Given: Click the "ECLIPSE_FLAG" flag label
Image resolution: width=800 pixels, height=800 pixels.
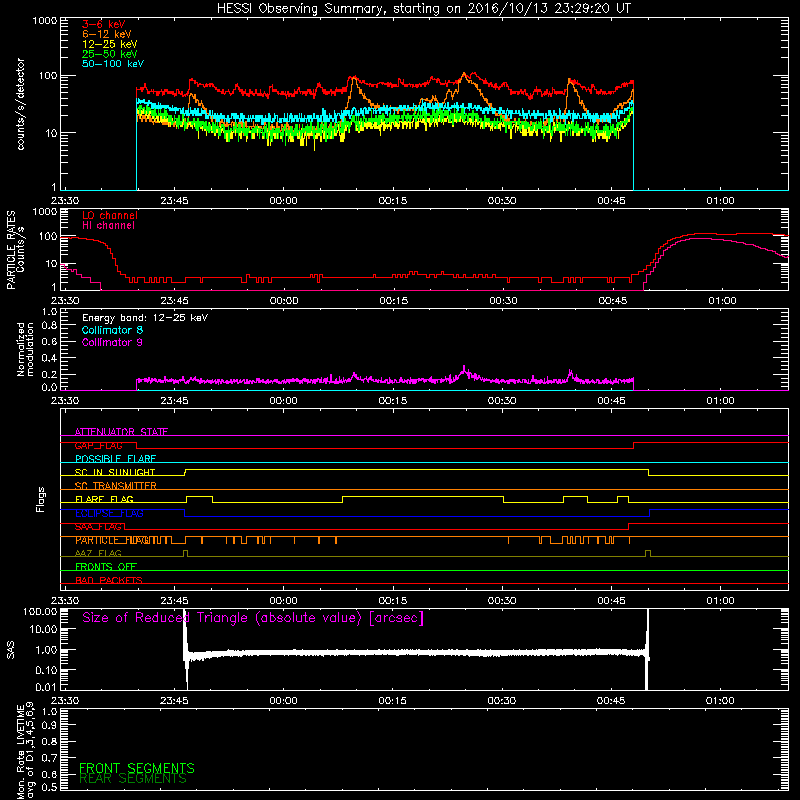Looking at the screenshot, I should tap(110, 513).
